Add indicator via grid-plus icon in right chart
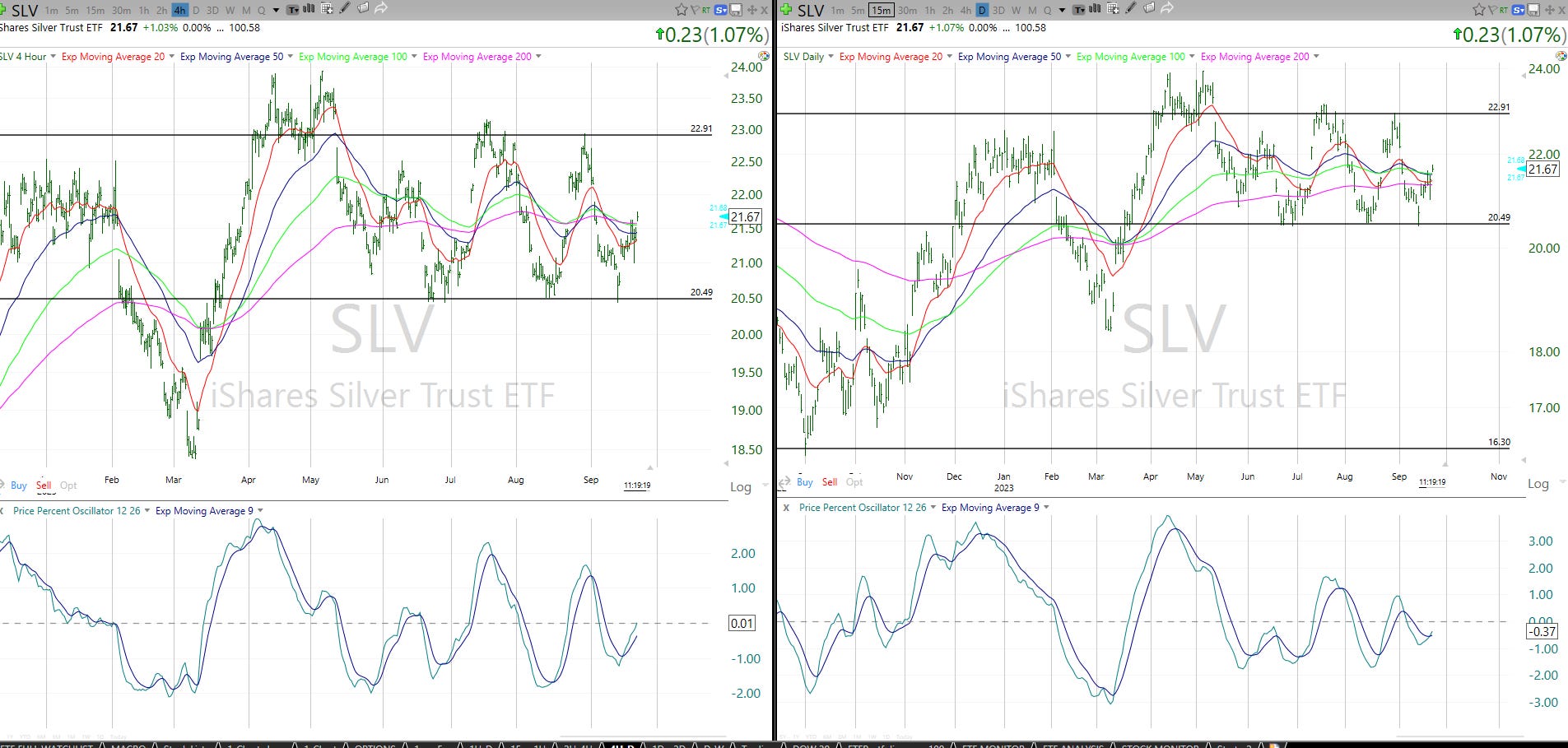 (x=1113, y=9)
